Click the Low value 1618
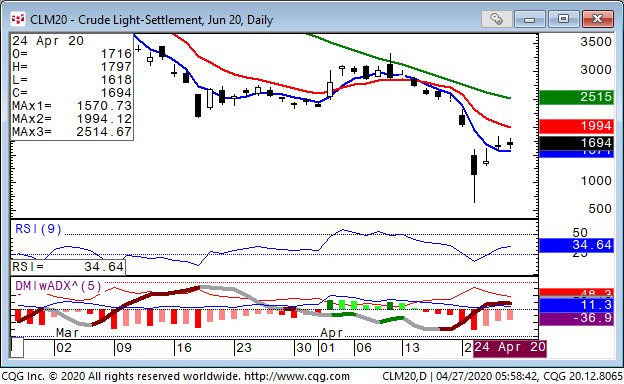The image size is (624, 384). click(116, 80)
